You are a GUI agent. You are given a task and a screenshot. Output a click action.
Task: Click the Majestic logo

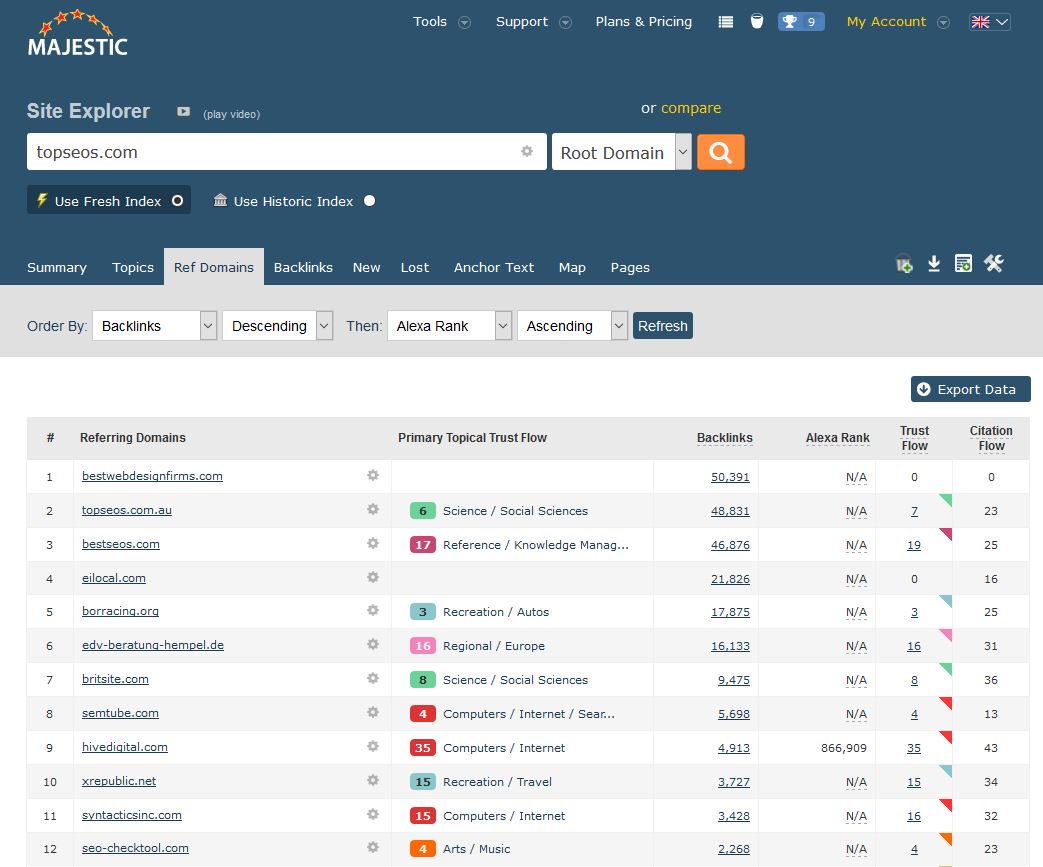pos(77,33)
